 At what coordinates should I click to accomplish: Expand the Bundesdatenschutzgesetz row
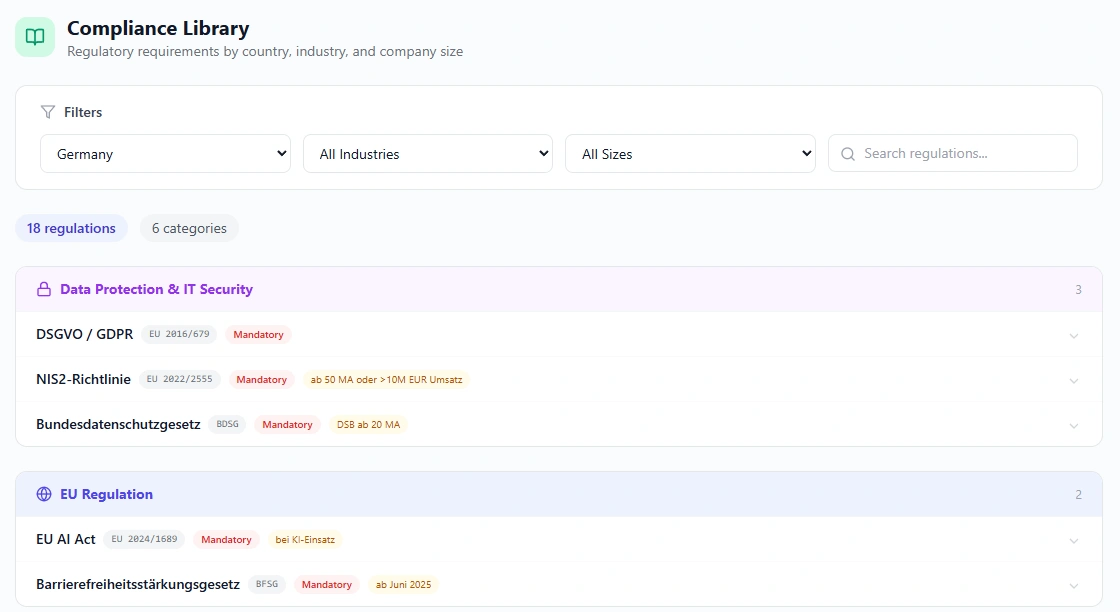(x=1074, y=425)
